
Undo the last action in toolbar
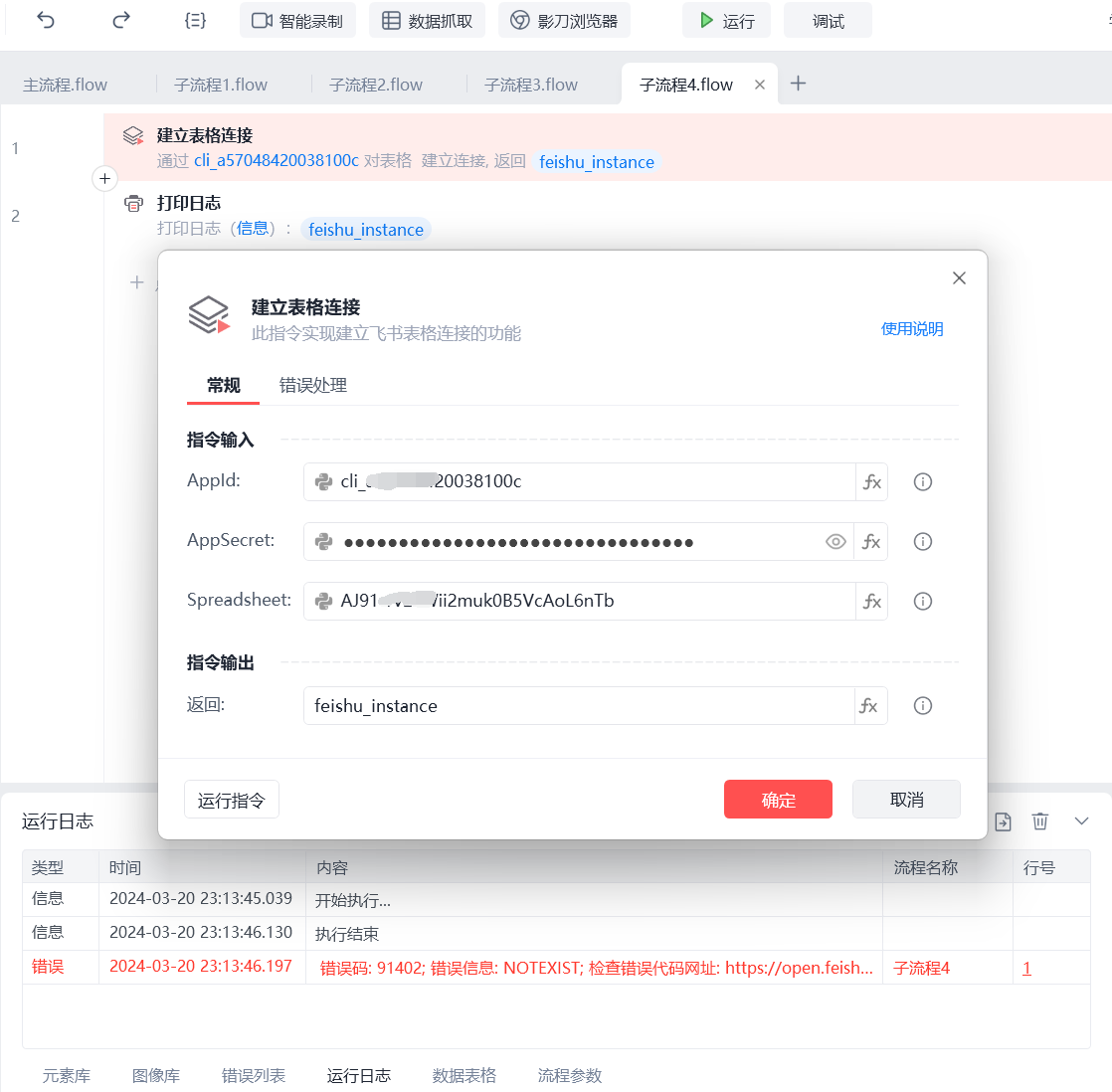46,20
